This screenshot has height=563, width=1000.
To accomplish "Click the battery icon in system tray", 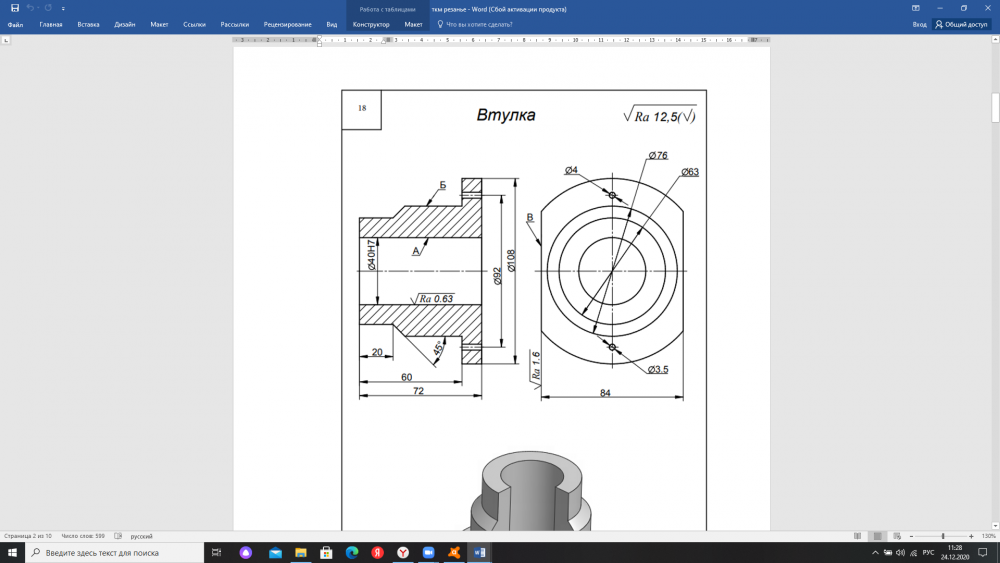I will [x=888, y=553].
